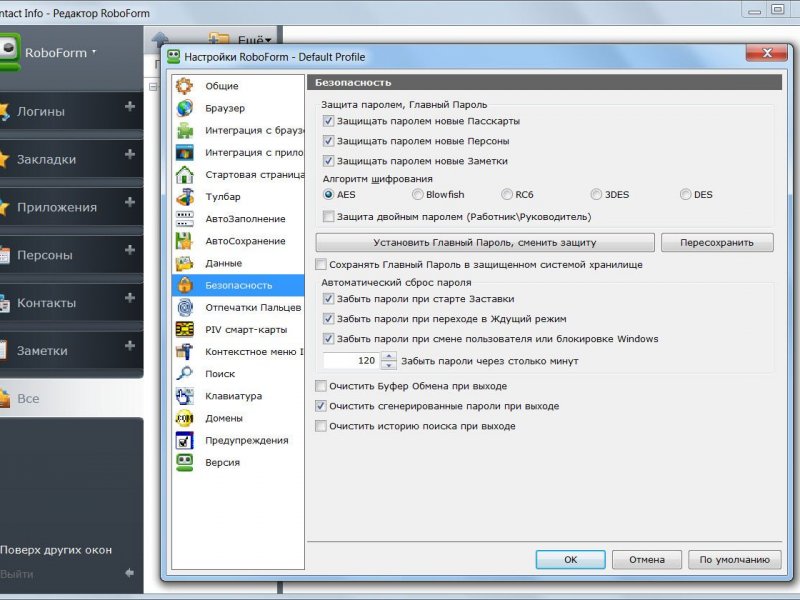Click the АвтоЗаполнение form icon

pyautogui.click(x=184, y=219)
